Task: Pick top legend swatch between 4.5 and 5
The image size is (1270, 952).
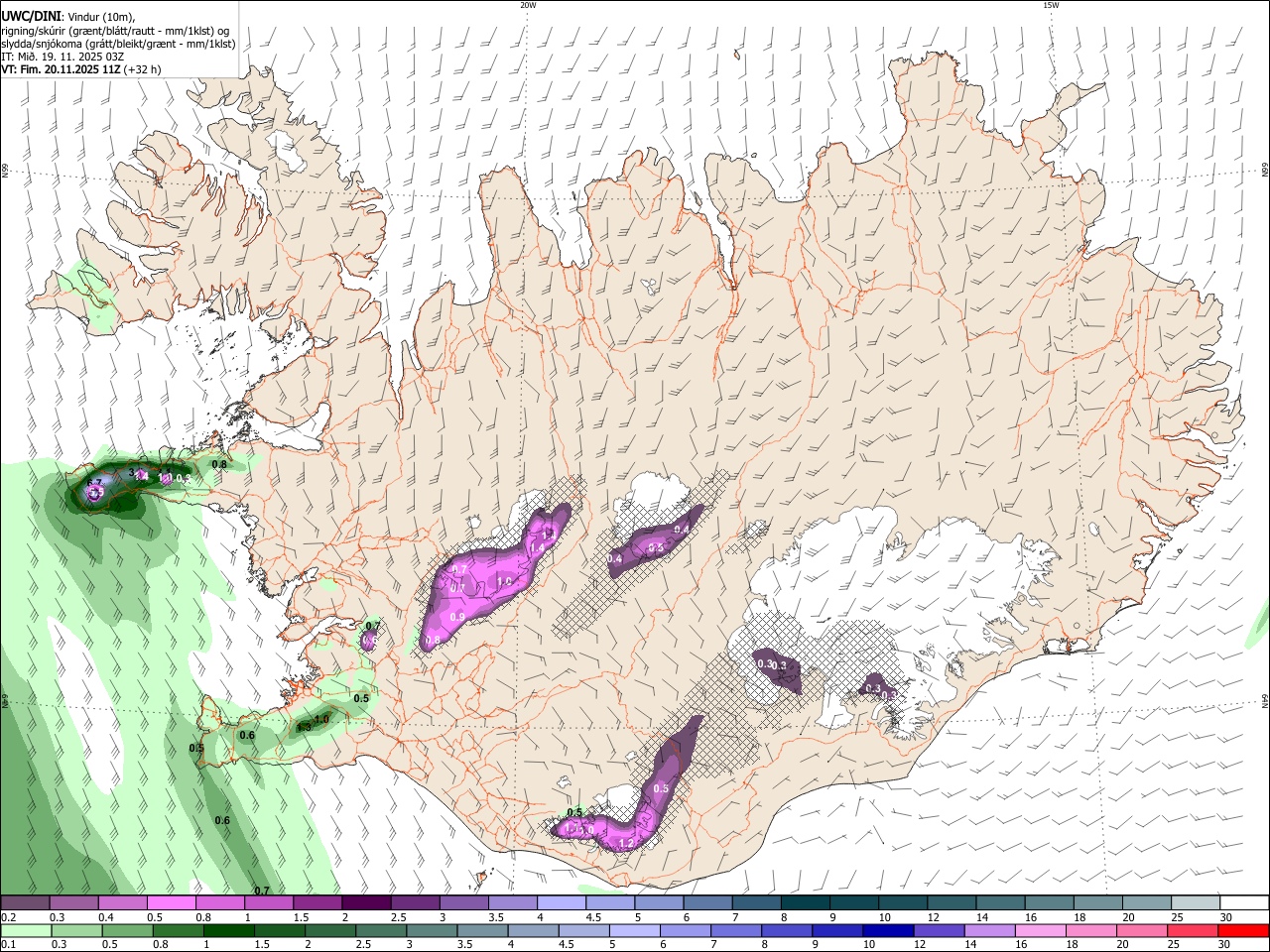Action: 609,903
